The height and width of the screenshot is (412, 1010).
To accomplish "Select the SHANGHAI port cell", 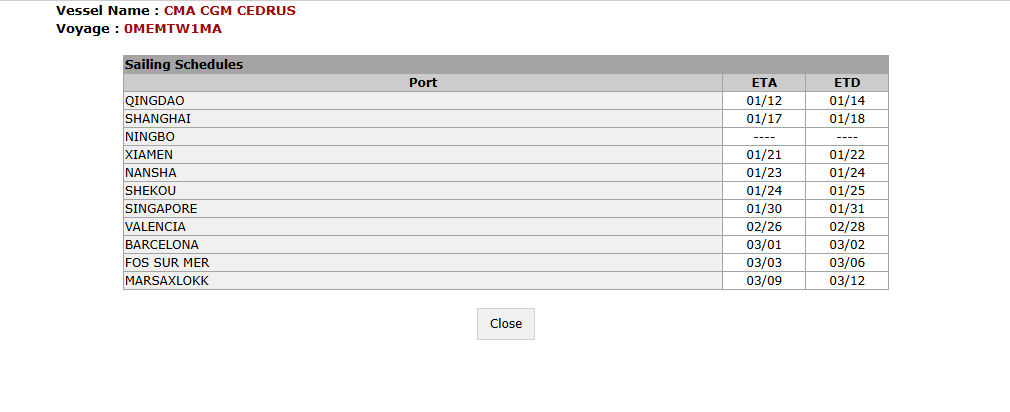I will point(158,119).
